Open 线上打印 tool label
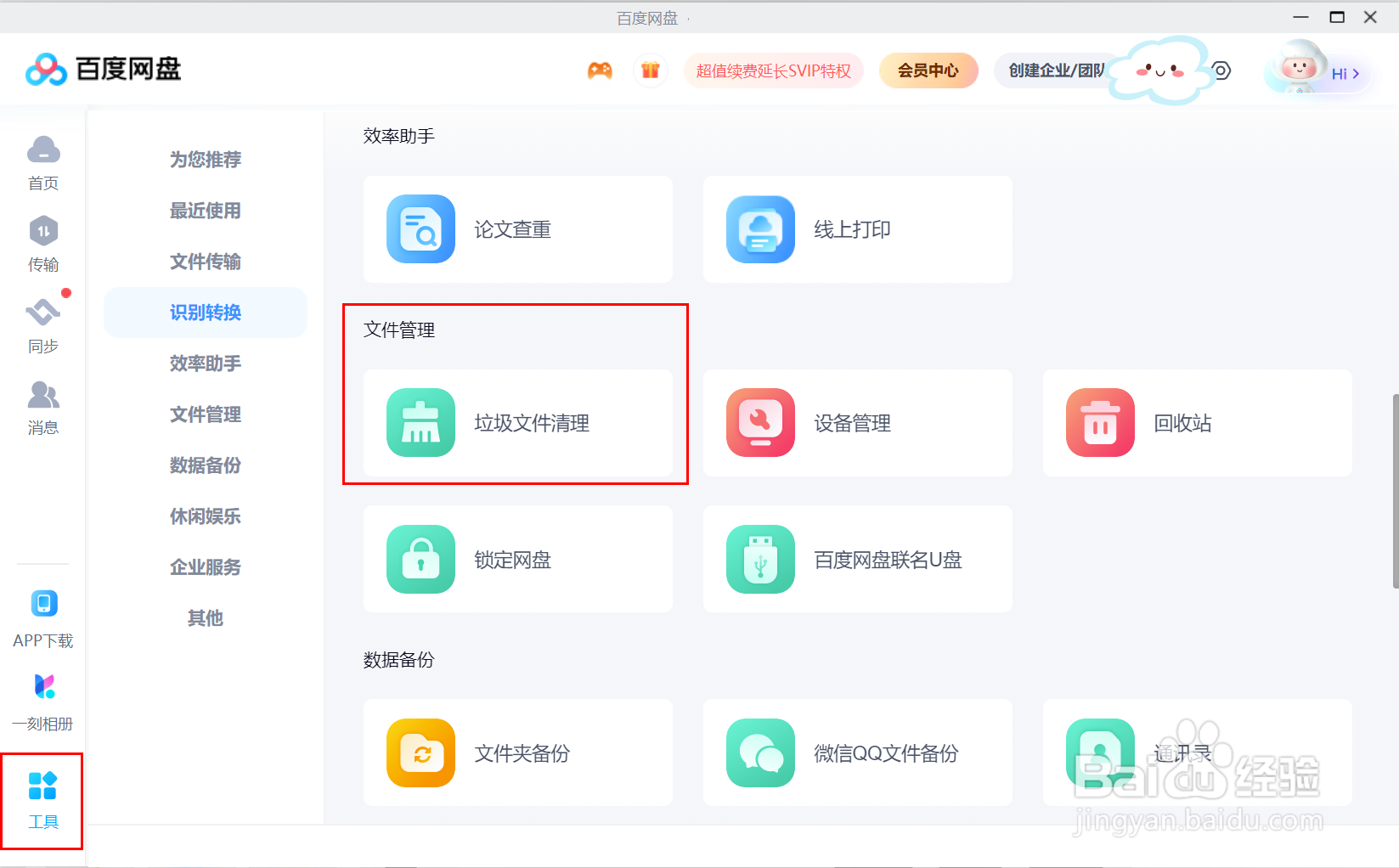Viewport: 1399px width, 868px height. click(853, 229)
